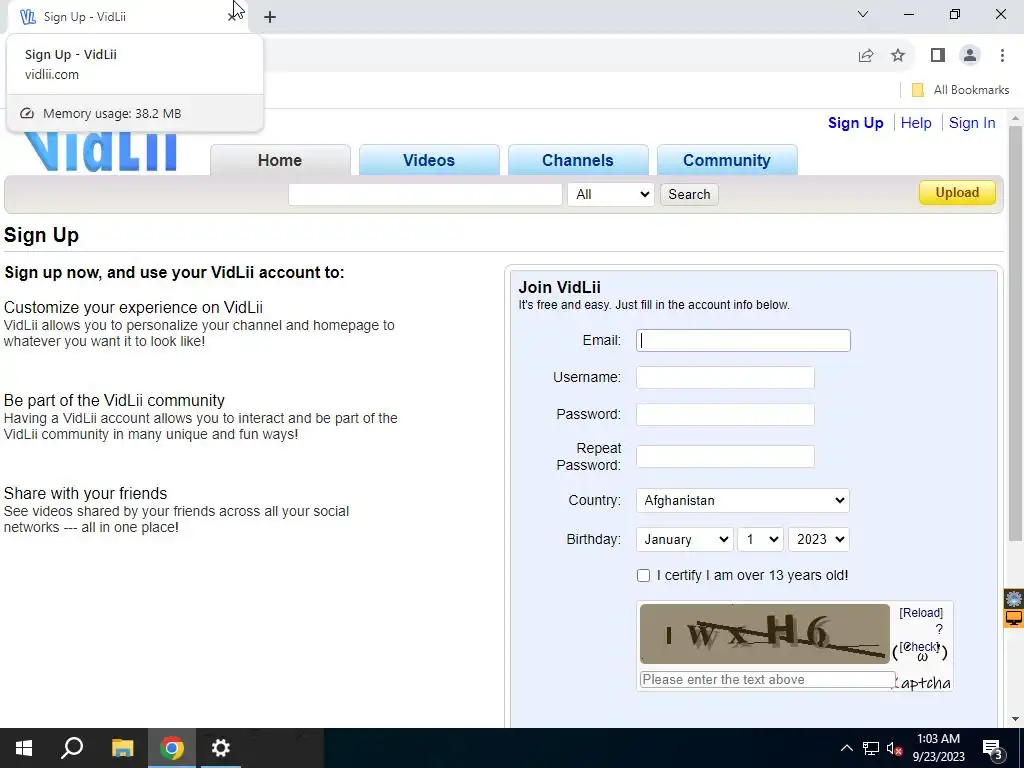The image size is (1024, 768).
Task: Click the Sign In link
Action: coord(972,123)
